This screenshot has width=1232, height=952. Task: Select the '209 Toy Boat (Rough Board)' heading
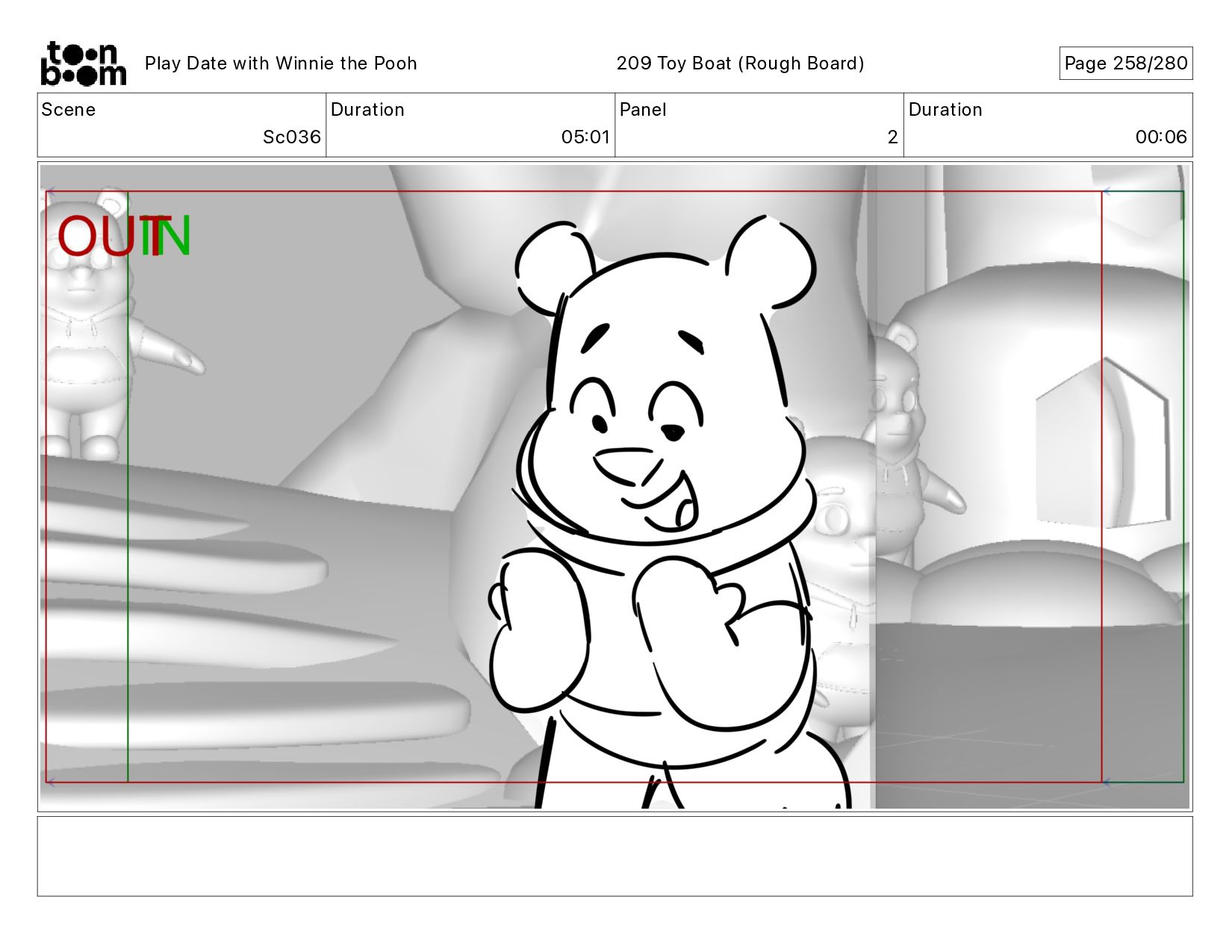pos(740,63)
